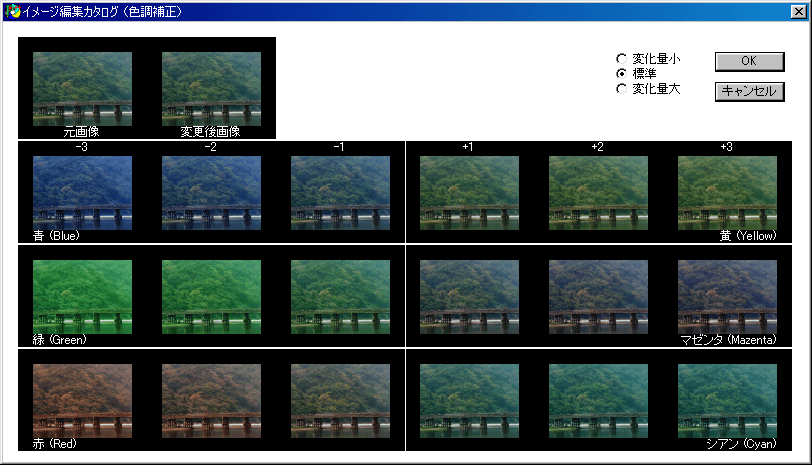Viewport: 812px width, 465px height.
Task: Apply the Red -3 thumbnail
Action: coord(82,401)
